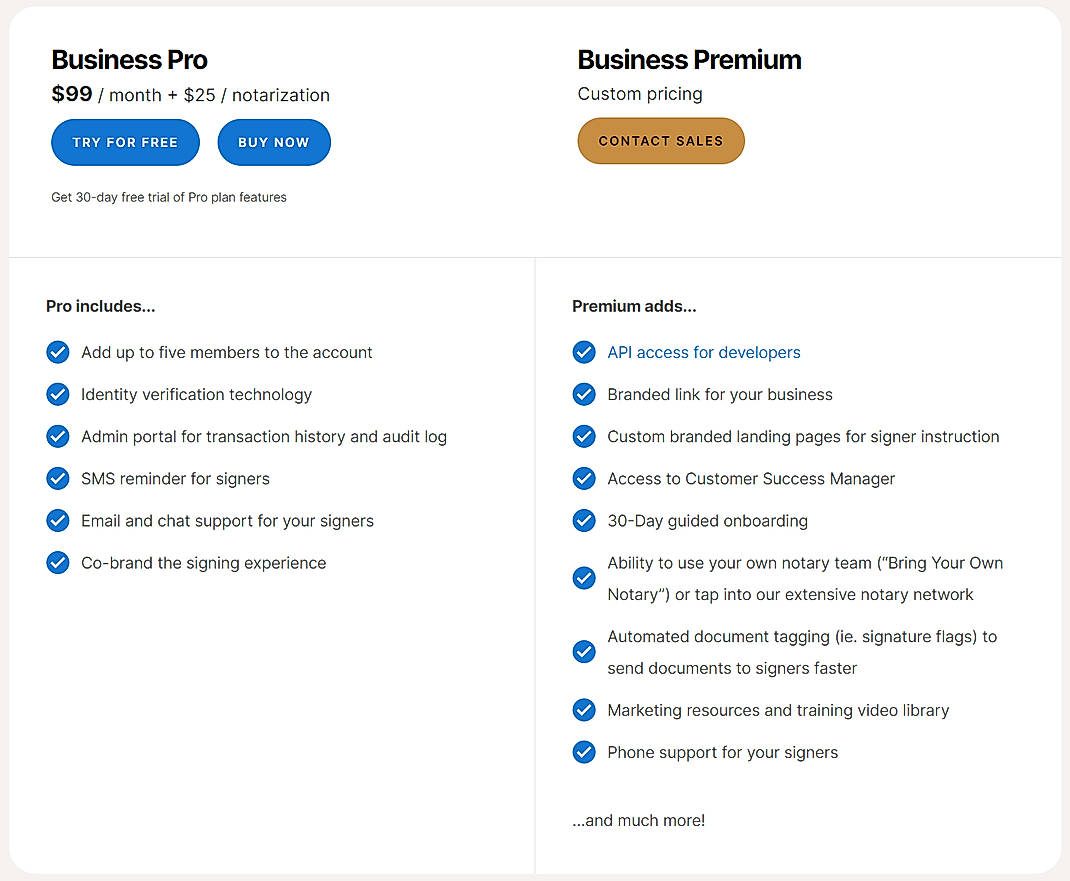Select the 'Business Premium' plan title
Viewport: 1070px width, 881px height.
tap(688, 60)
